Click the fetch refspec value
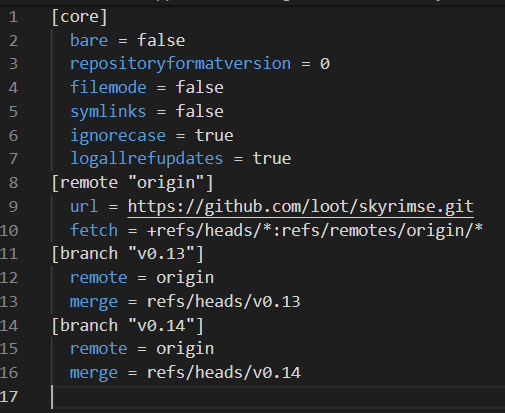 point(315,230)
